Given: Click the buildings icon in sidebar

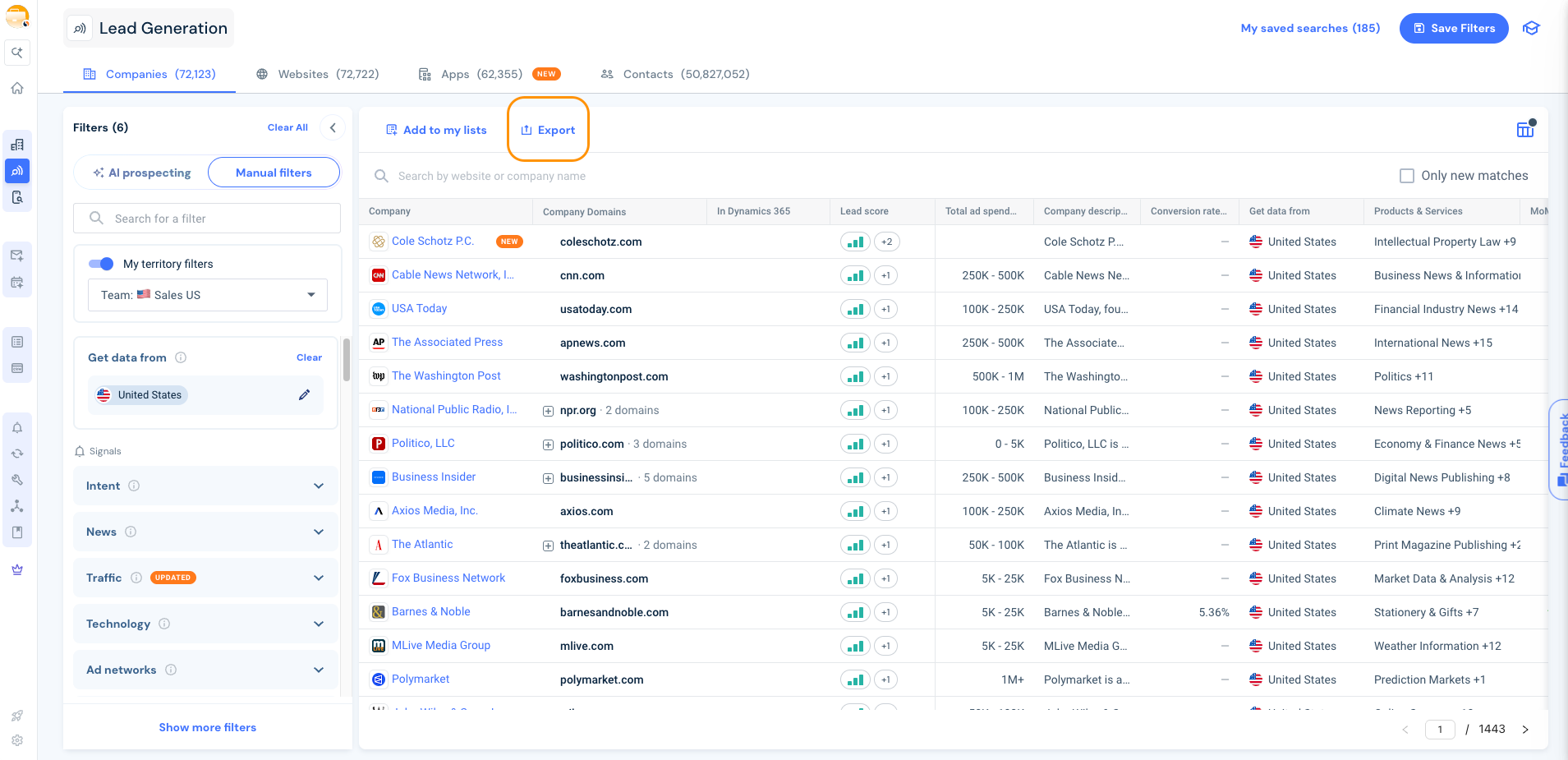Looking at the screenshot, I should [x=17, y=145].
